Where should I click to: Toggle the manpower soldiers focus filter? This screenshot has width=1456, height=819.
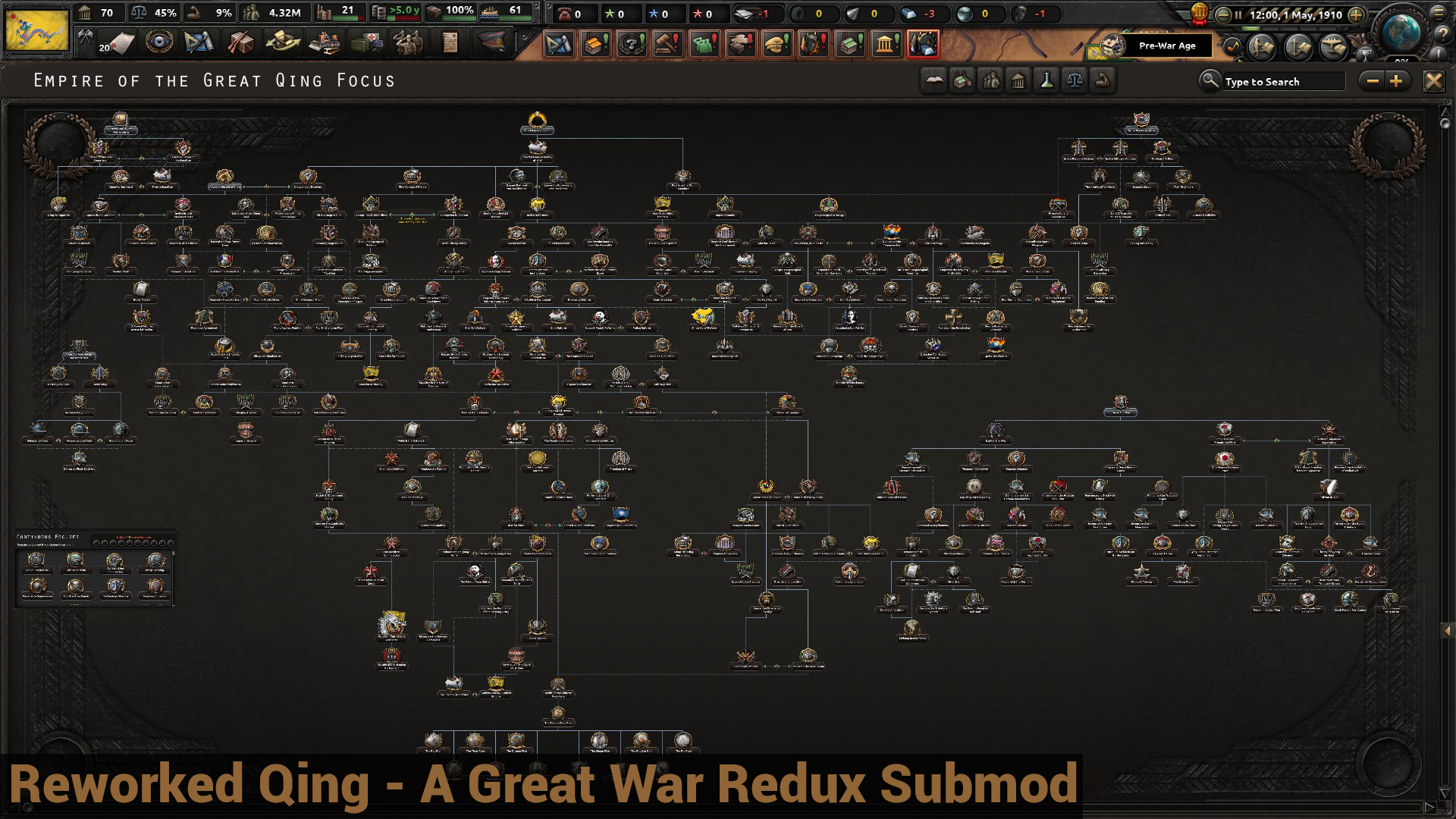point(990,80)
